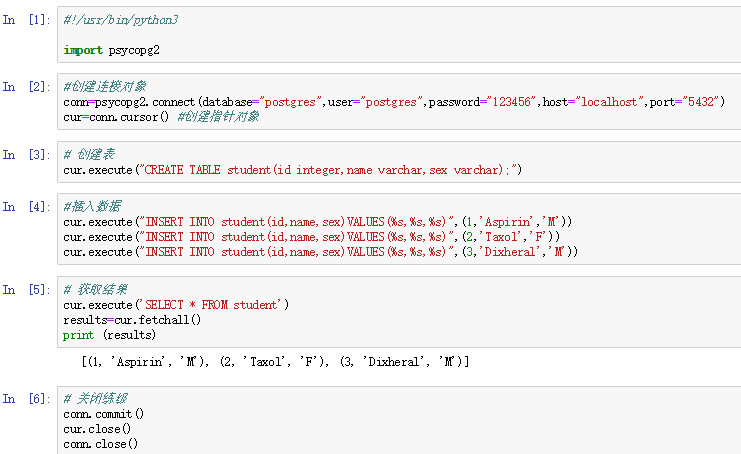Click the print (results) line
Image resolution: width=741 pixels, height=454 pixels.
click(x=109, y=335)
